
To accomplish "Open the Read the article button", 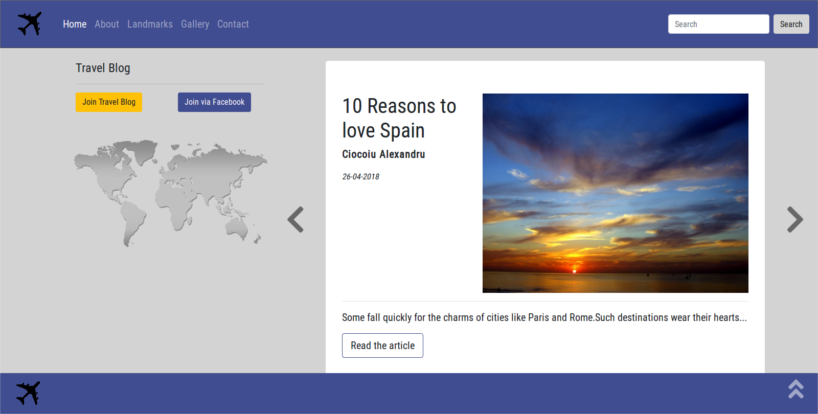I will coord(382,345).
